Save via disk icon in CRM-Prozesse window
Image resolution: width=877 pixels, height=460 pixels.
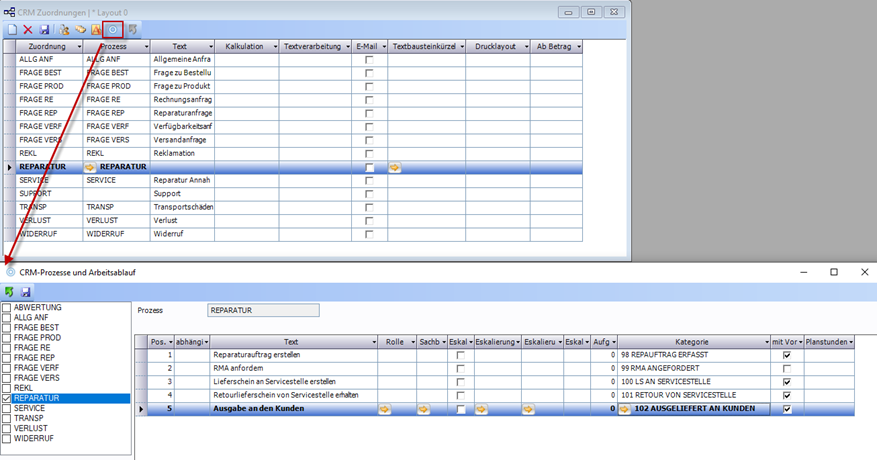(25, 291)
